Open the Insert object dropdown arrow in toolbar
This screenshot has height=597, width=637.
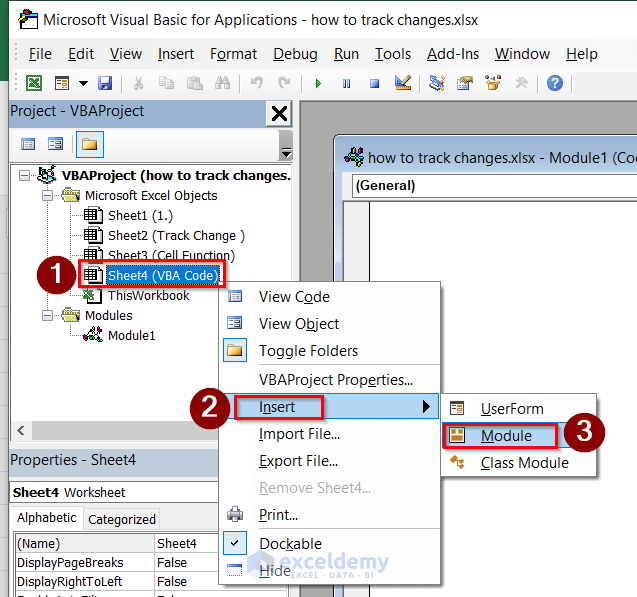[x=83, y=84]
